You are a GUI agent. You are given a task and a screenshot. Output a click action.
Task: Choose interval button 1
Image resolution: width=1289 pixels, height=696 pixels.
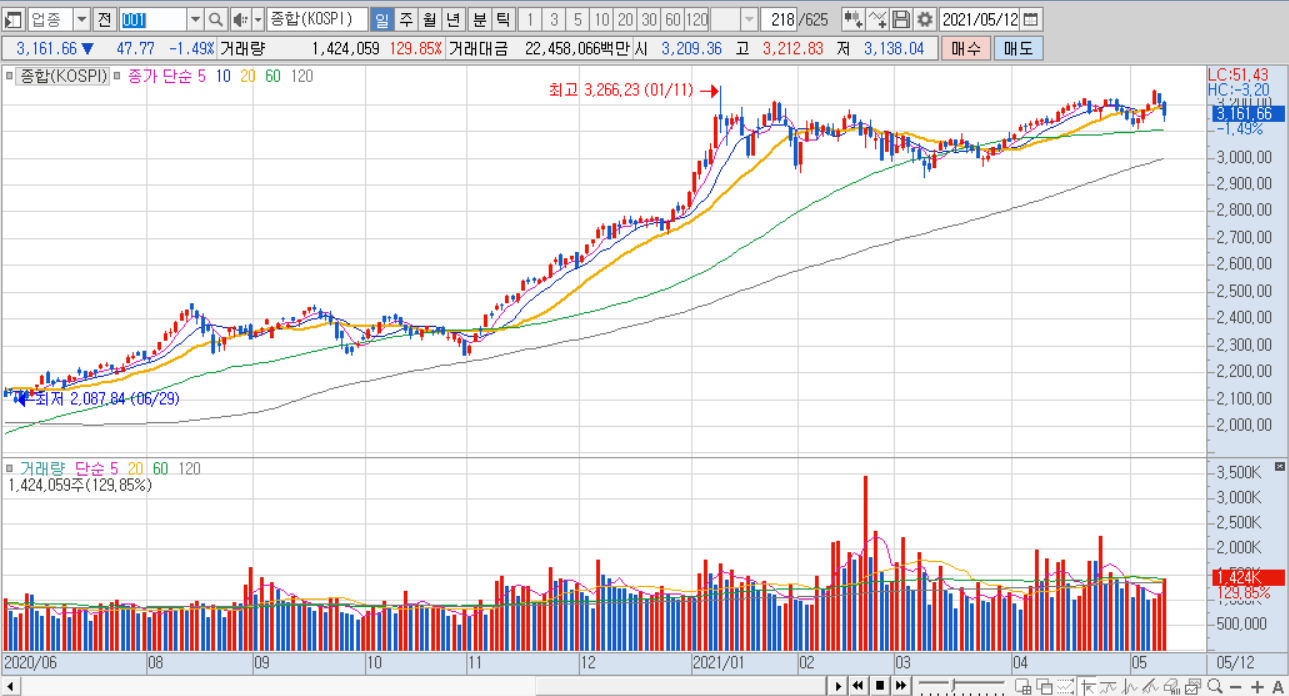coord(529,19)
